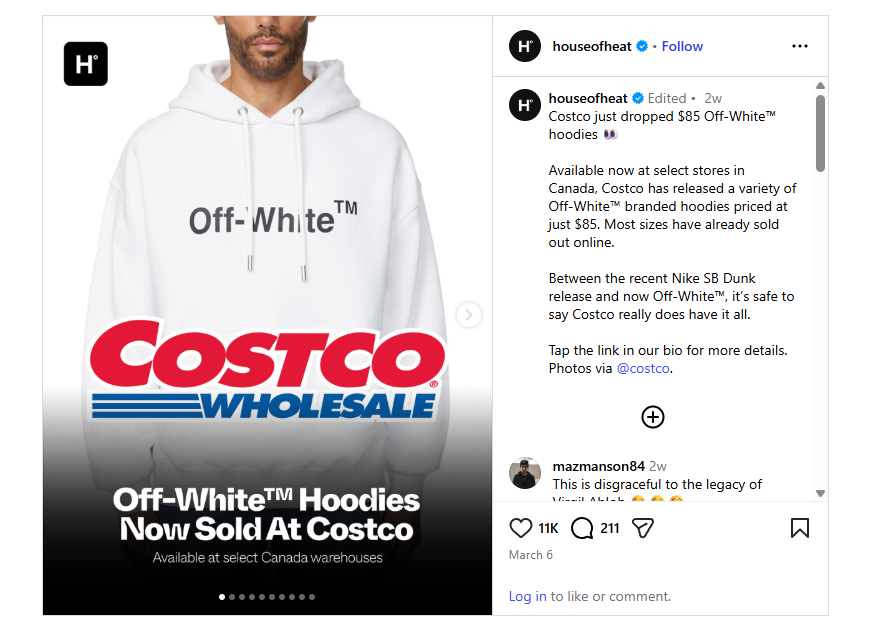Save the post with the bookmark icon
The height and width of the screenshot is (637, 870).
(x=800, y=528)
